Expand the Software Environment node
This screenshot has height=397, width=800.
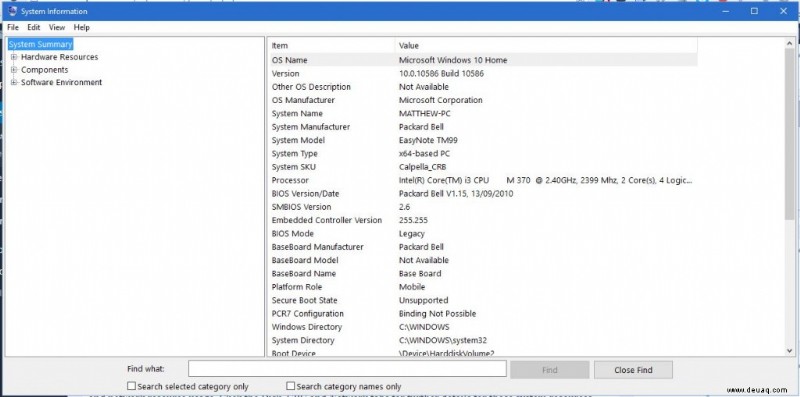pos(14,82)
